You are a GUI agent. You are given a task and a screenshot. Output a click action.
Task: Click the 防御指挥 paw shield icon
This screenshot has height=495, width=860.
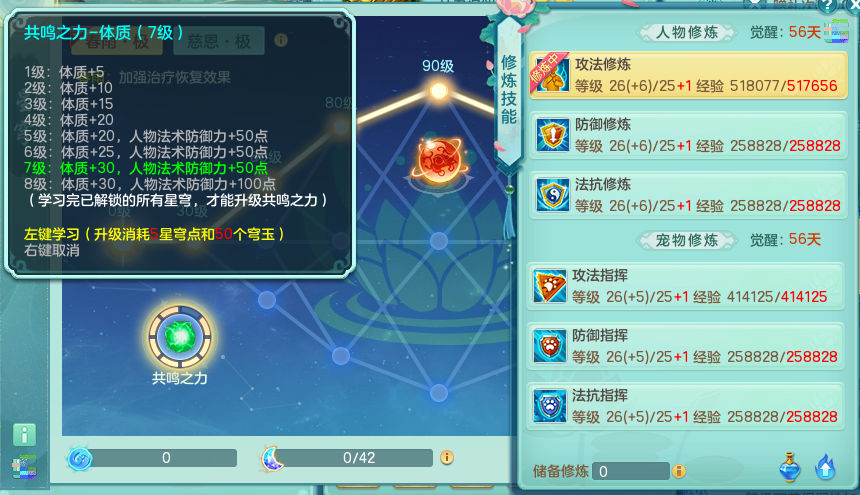tap(550, 346)
